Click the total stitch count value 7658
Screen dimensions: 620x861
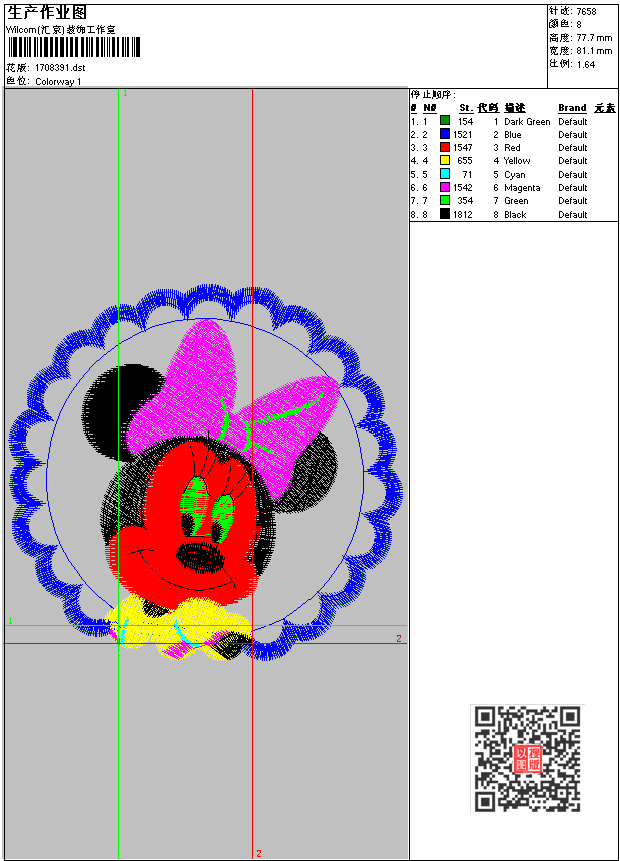(x=587, y=12)
